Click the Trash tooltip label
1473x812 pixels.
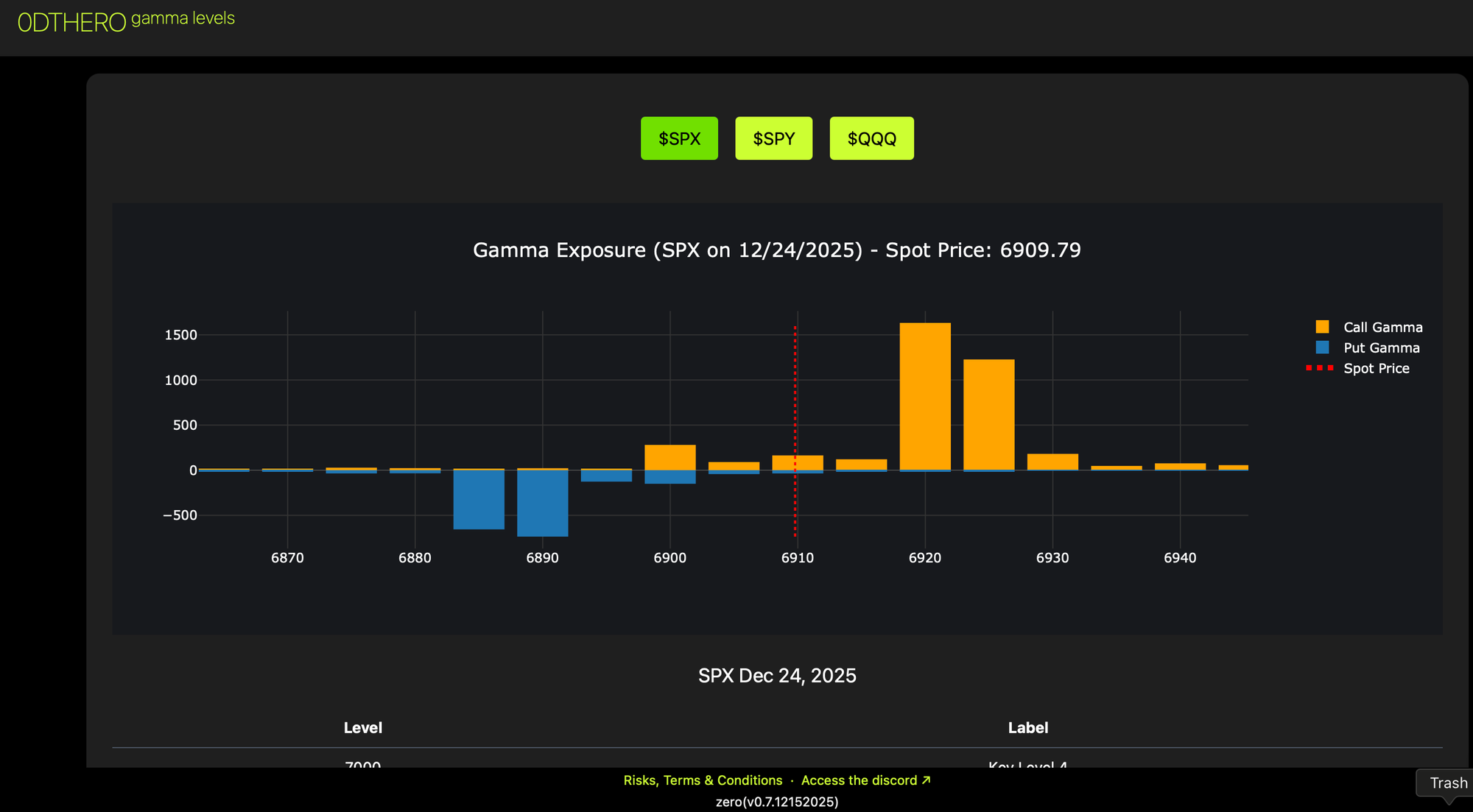pyautogui.click(x=1448, y=783)
